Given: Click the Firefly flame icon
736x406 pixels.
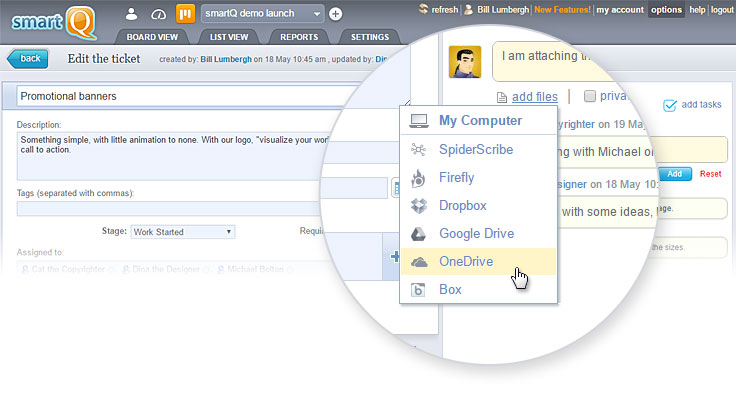Looking at the screenshot, I should click(x=418, y=178).
